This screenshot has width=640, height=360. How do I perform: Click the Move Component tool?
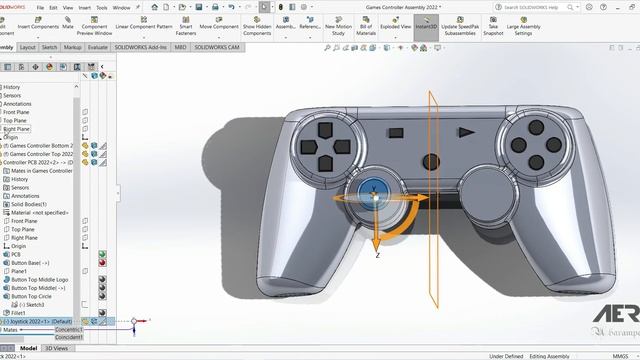click(219, 23)
